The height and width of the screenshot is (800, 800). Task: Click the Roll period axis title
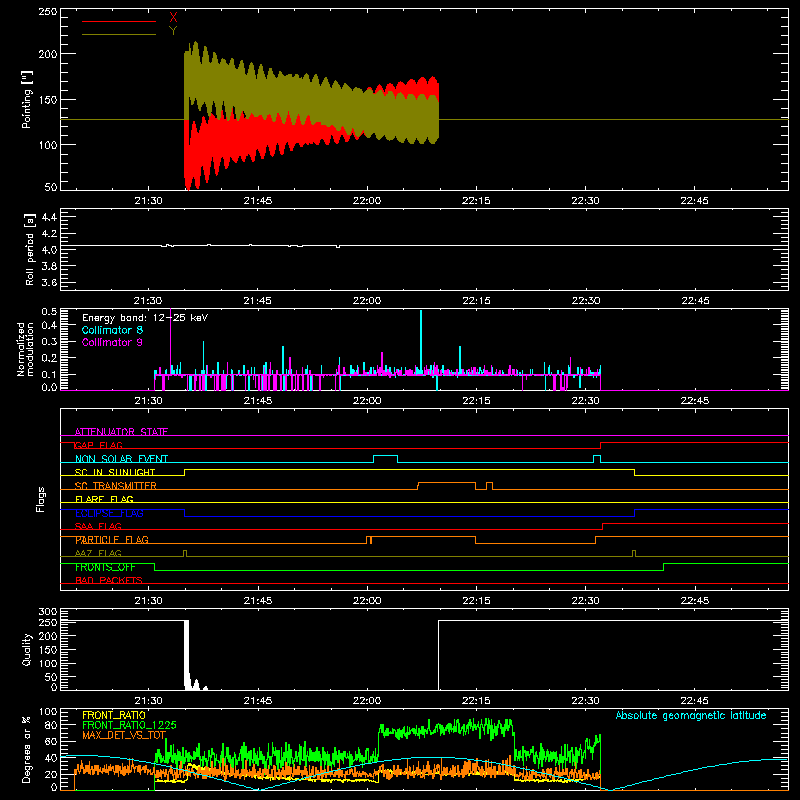click(30, 249)
